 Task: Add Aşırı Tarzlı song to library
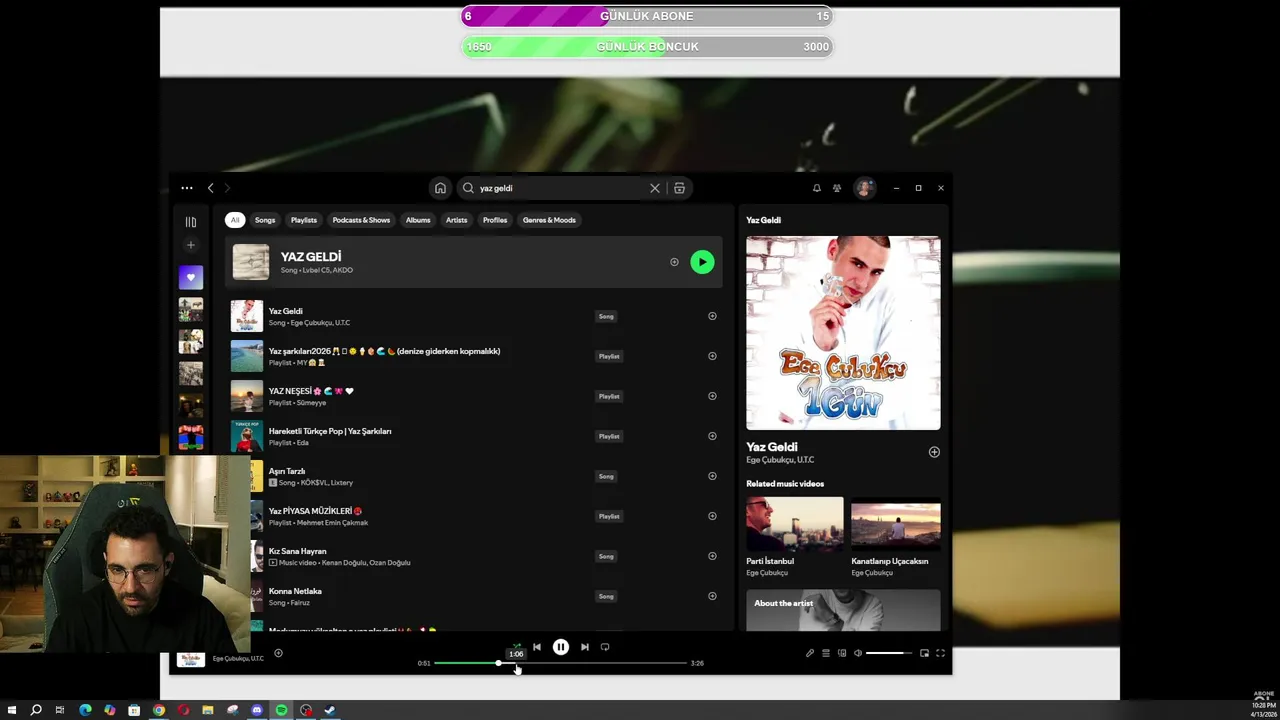click(x=712, y=476)
